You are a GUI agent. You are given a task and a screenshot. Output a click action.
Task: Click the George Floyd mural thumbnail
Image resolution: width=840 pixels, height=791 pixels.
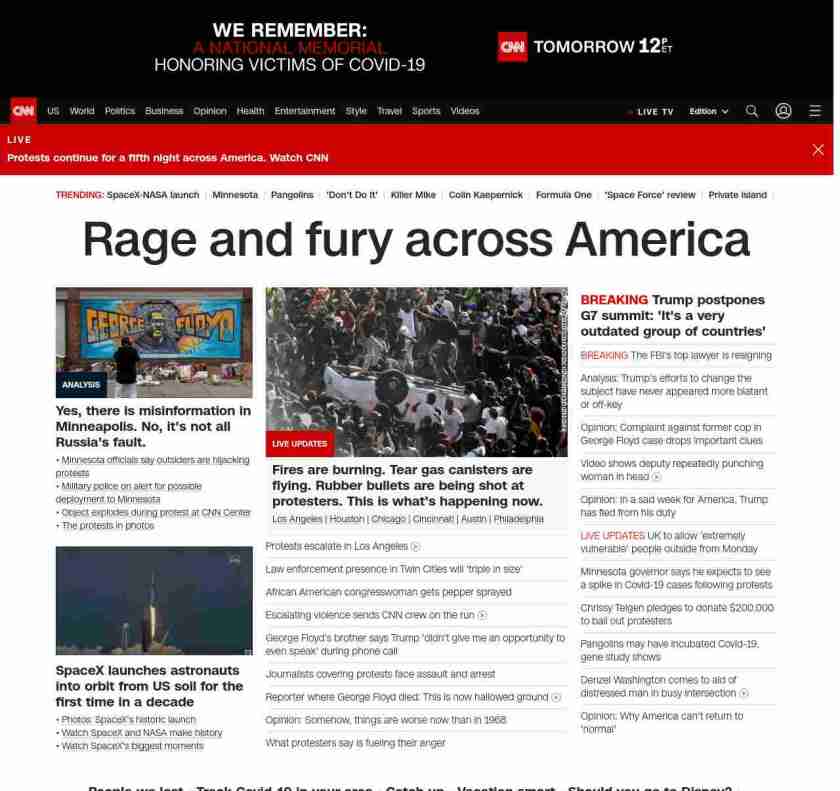pyautogui.click(x=154, y=343)
